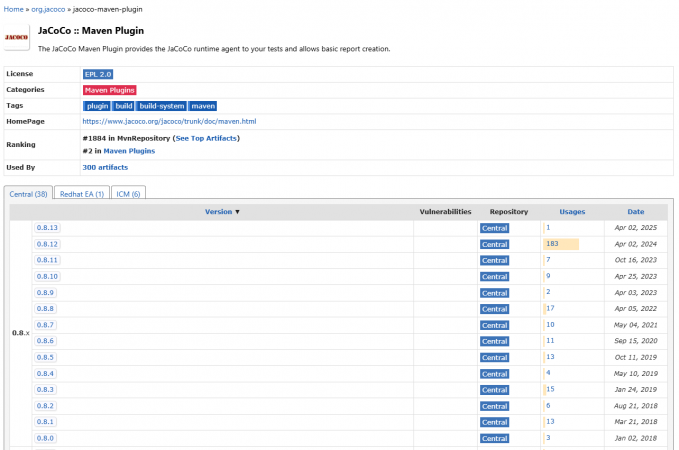Open version 0.8.0
This screenshot has height=450, width=679.
[45, 438]
